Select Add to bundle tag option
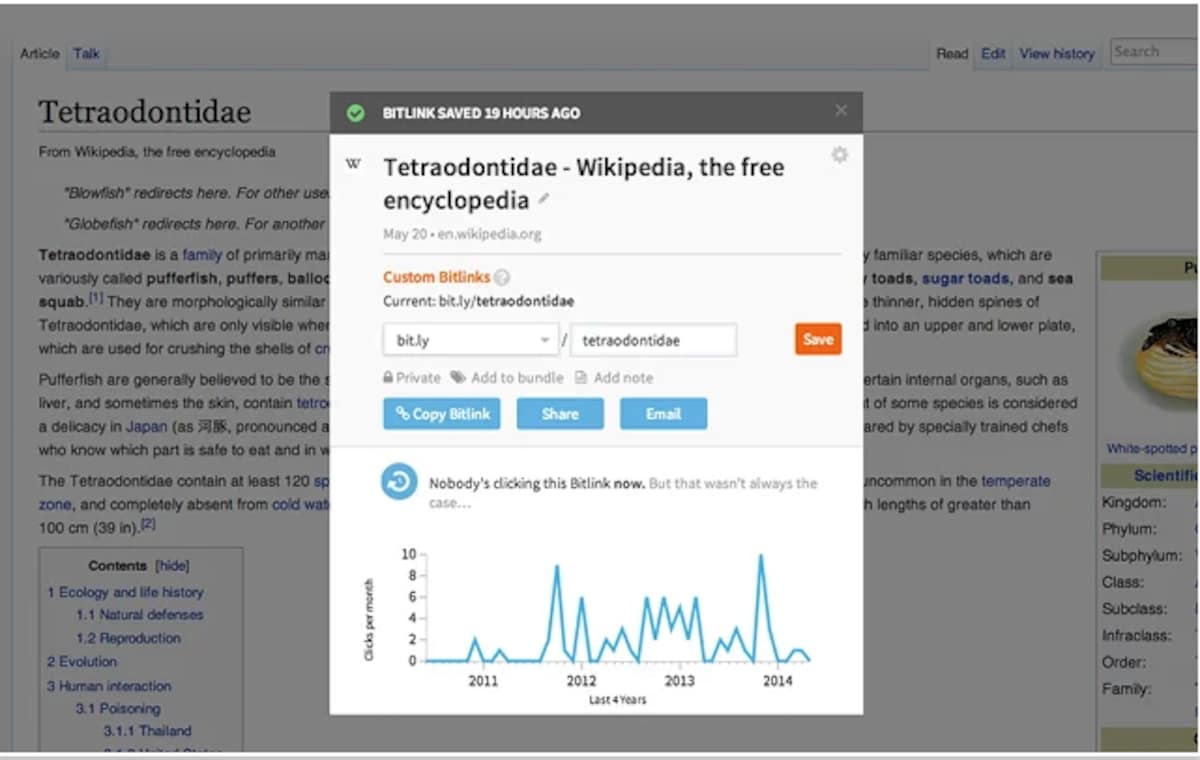 pos(509,378)
